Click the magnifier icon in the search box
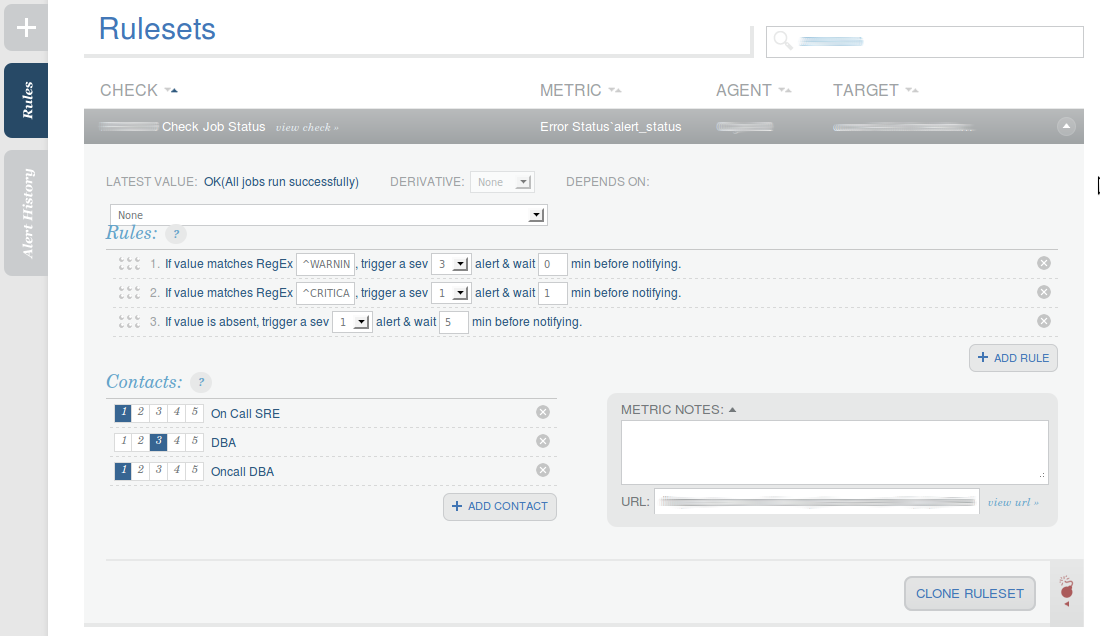Viewport: 1100px width, 636px height. (781, 41)
